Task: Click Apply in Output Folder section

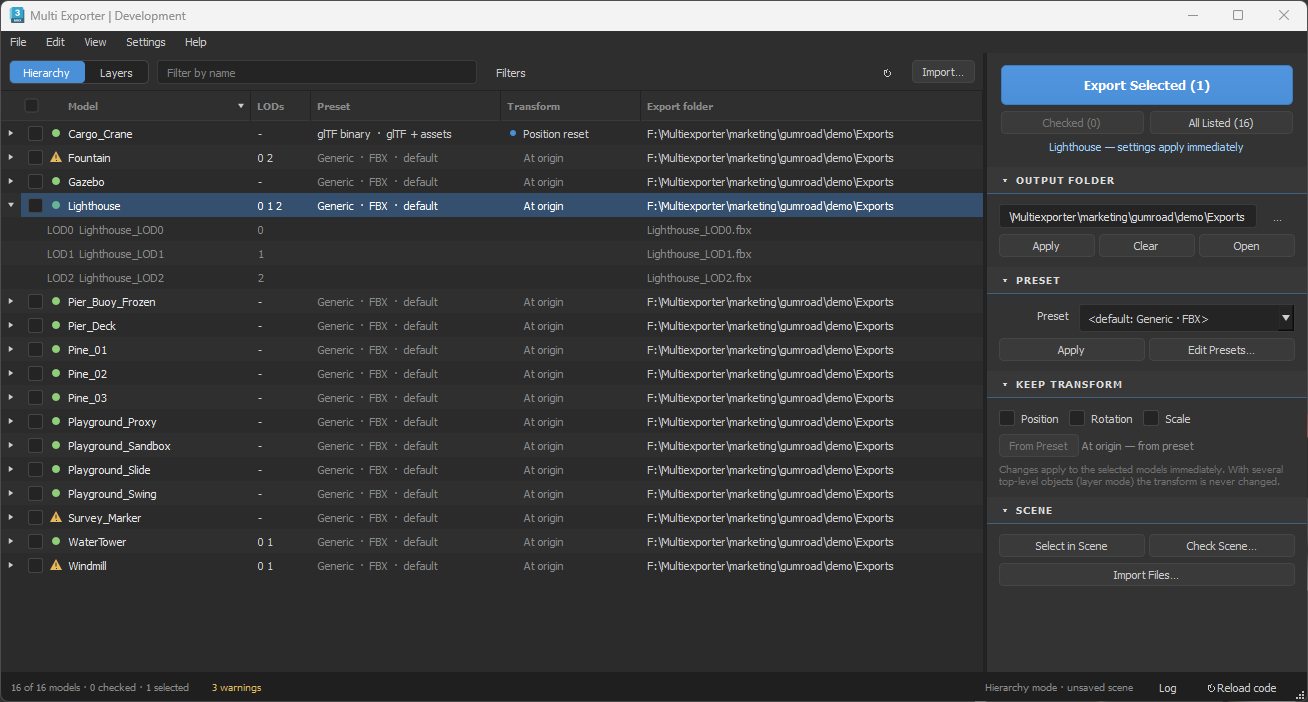Action: (1046, 246)
